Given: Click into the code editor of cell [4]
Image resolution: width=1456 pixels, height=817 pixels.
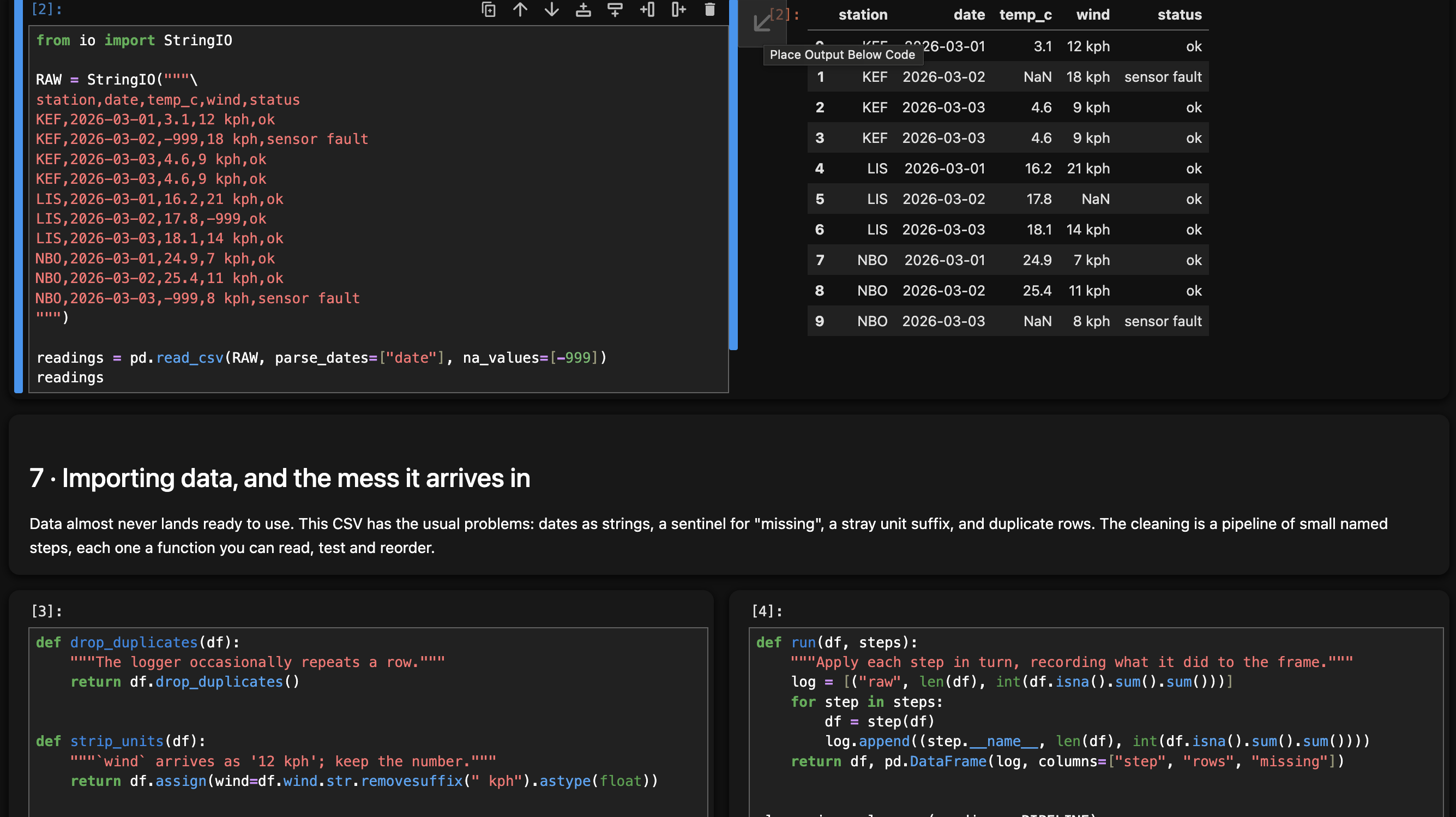Looking at the screenshot, I should coord(1096,722).
